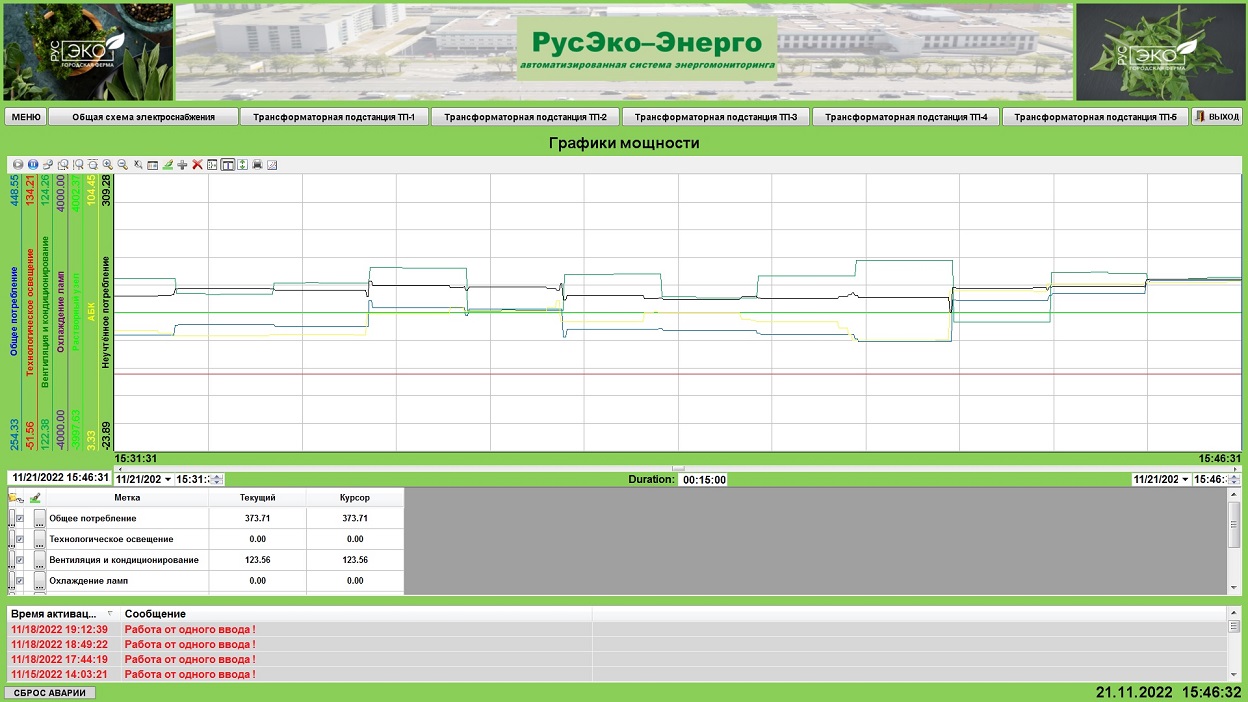The width and height of the screenshot is (1248, 702).
Task: Click the door icon on the ВЫХОД button
Action: [x=1201, y=117]
